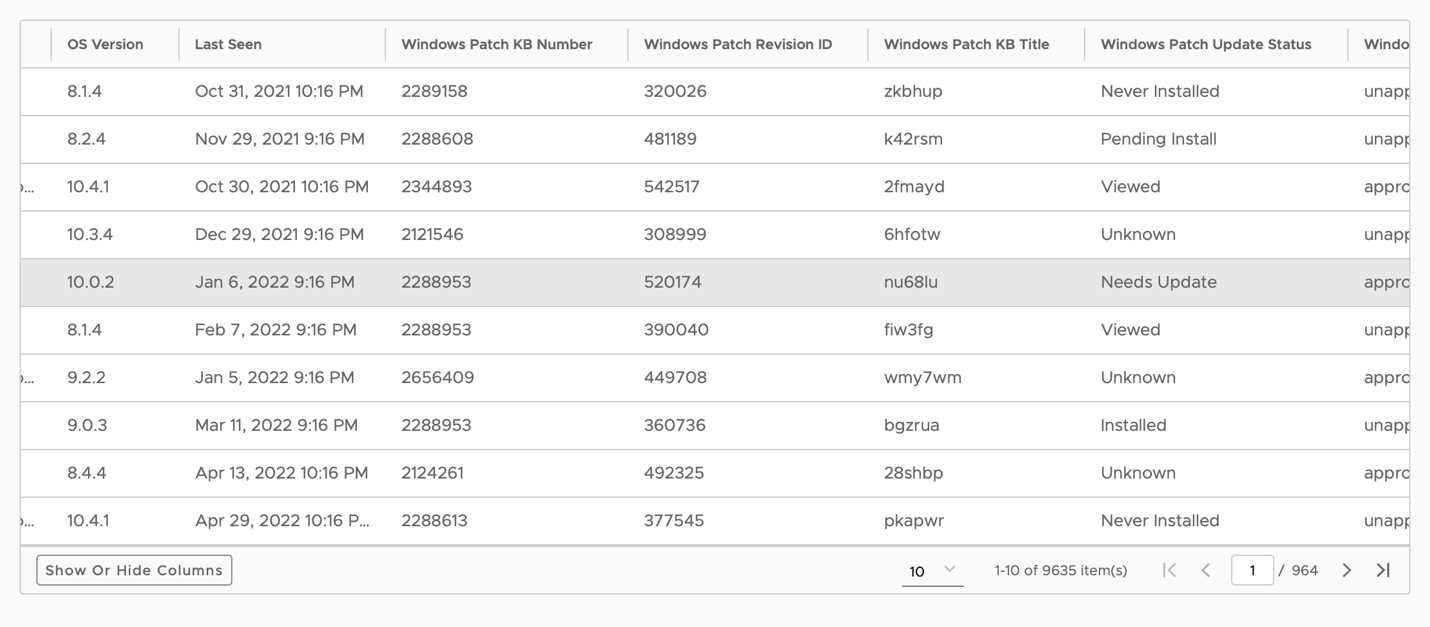Sort by Windows Patch KB Number header
1430x627 pixels.
[497, 44]
